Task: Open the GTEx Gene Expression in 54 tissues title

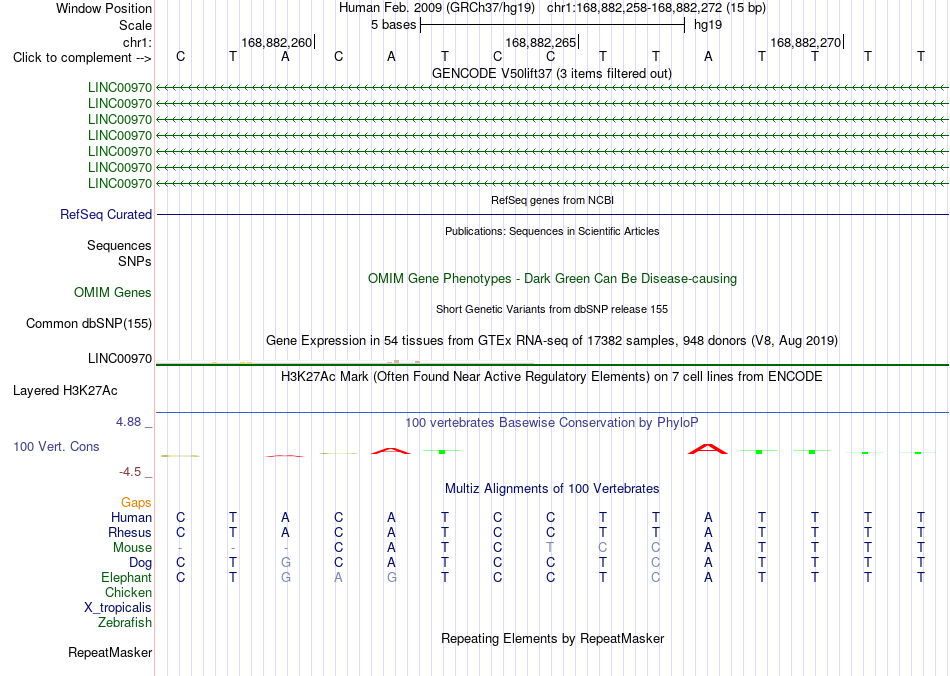Action: point(552,340)
